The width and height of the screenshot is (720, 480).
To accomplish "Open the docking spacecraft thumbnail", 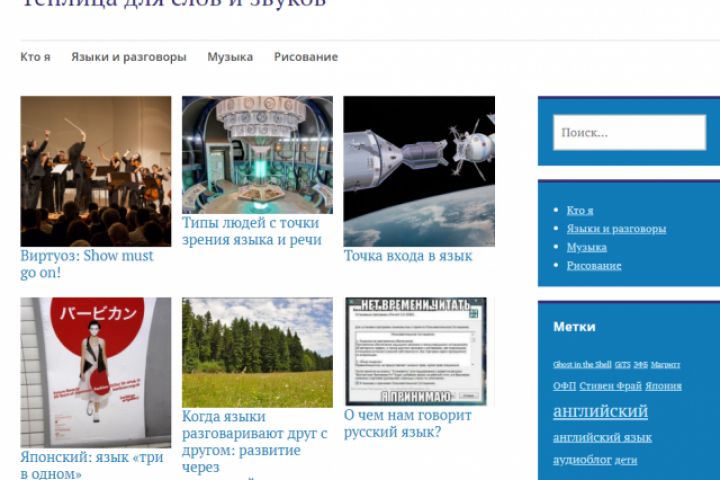I will point(419,171).
